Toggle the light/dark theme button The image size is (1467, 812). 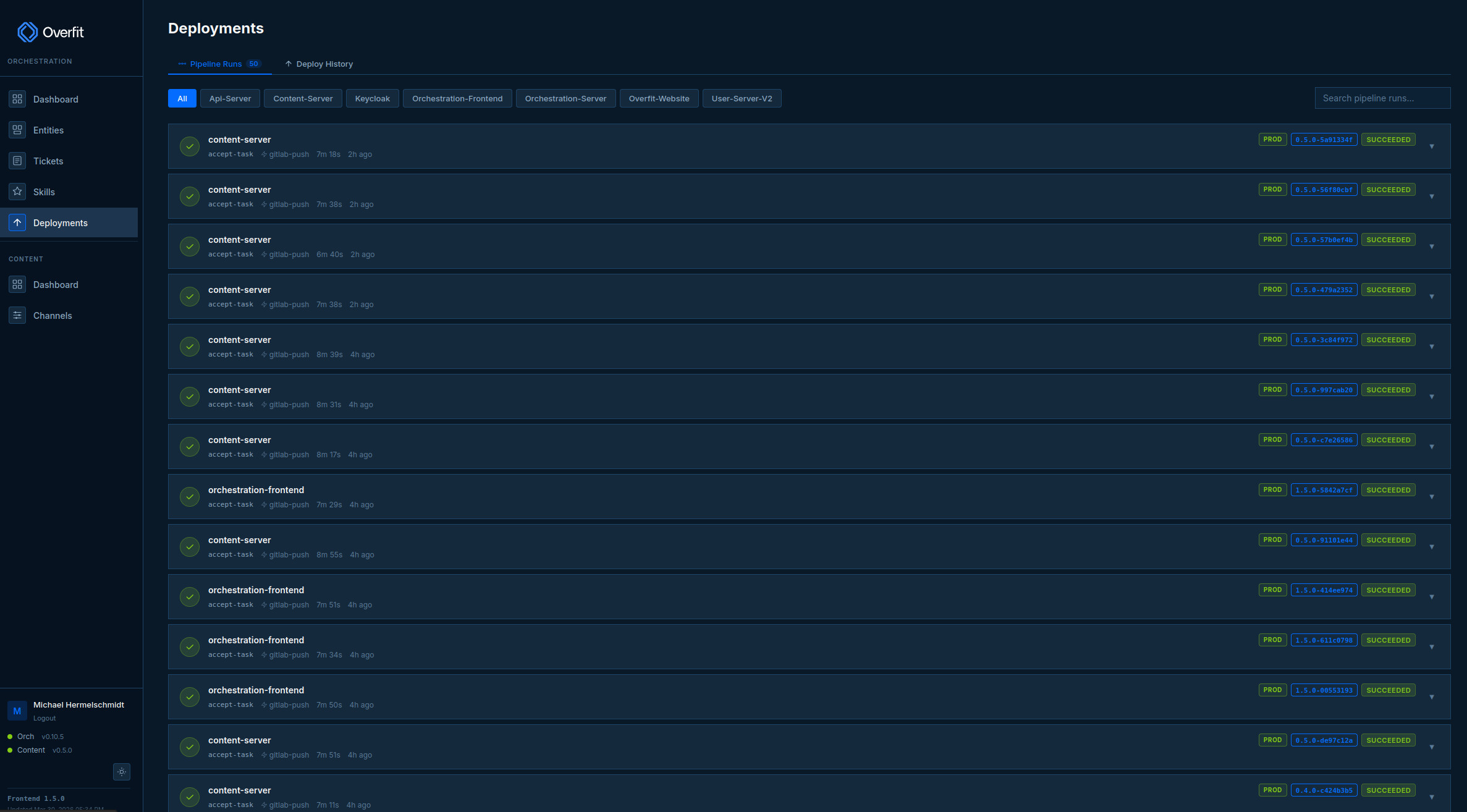pyautogui.click(x=122, y=771)
